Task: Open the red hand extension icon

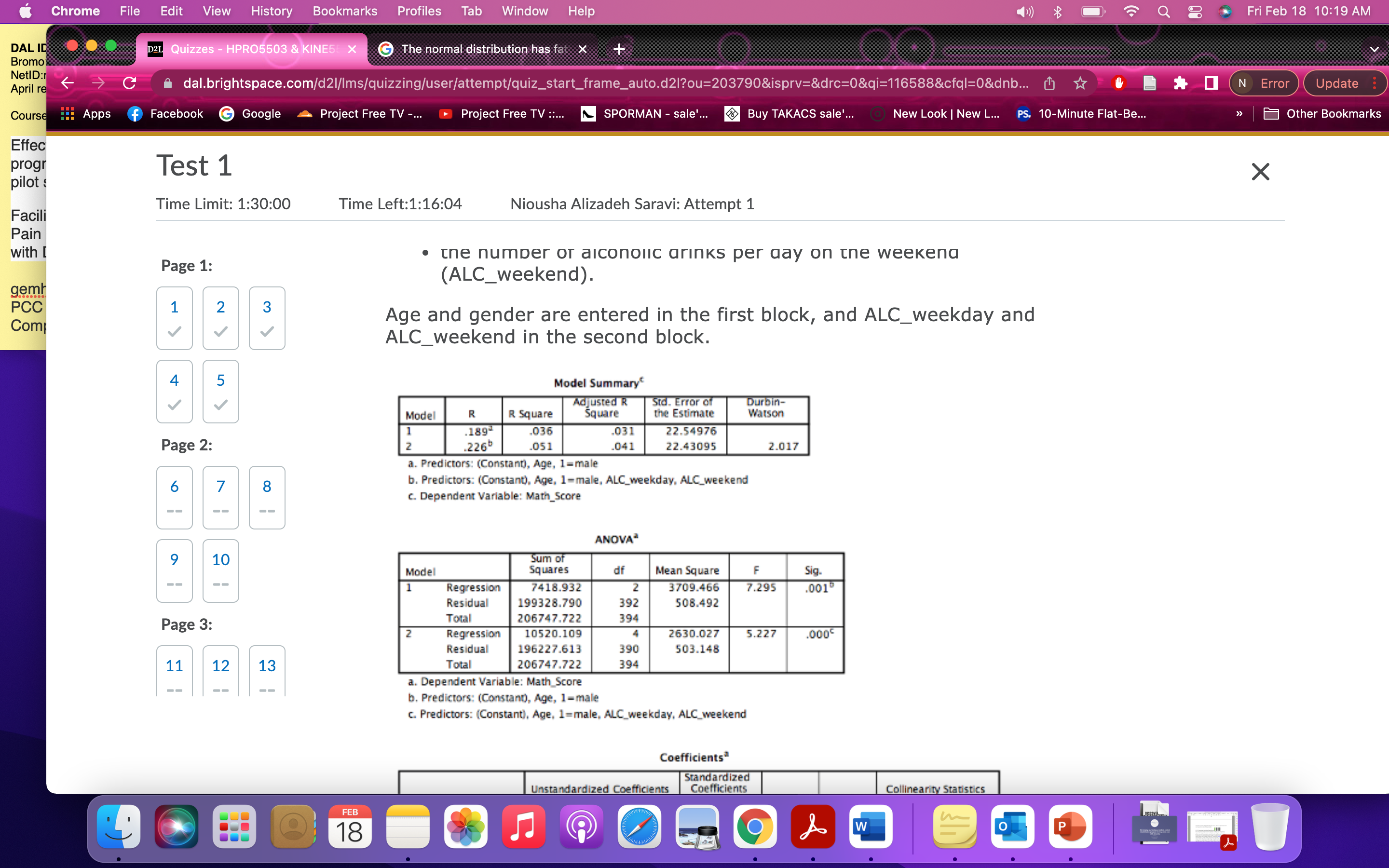Action: click(x=1119, y=82)
